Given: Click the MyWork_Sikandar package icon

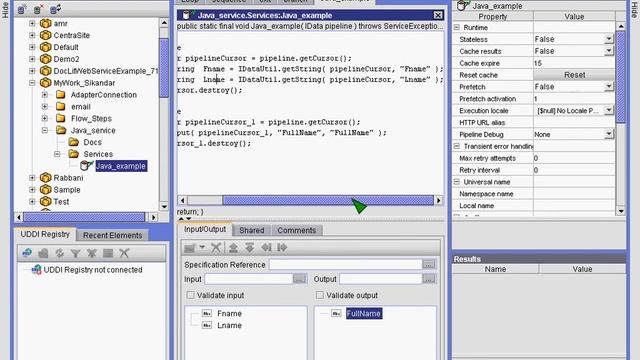Looking at the screenshot, I should point(46,83).
